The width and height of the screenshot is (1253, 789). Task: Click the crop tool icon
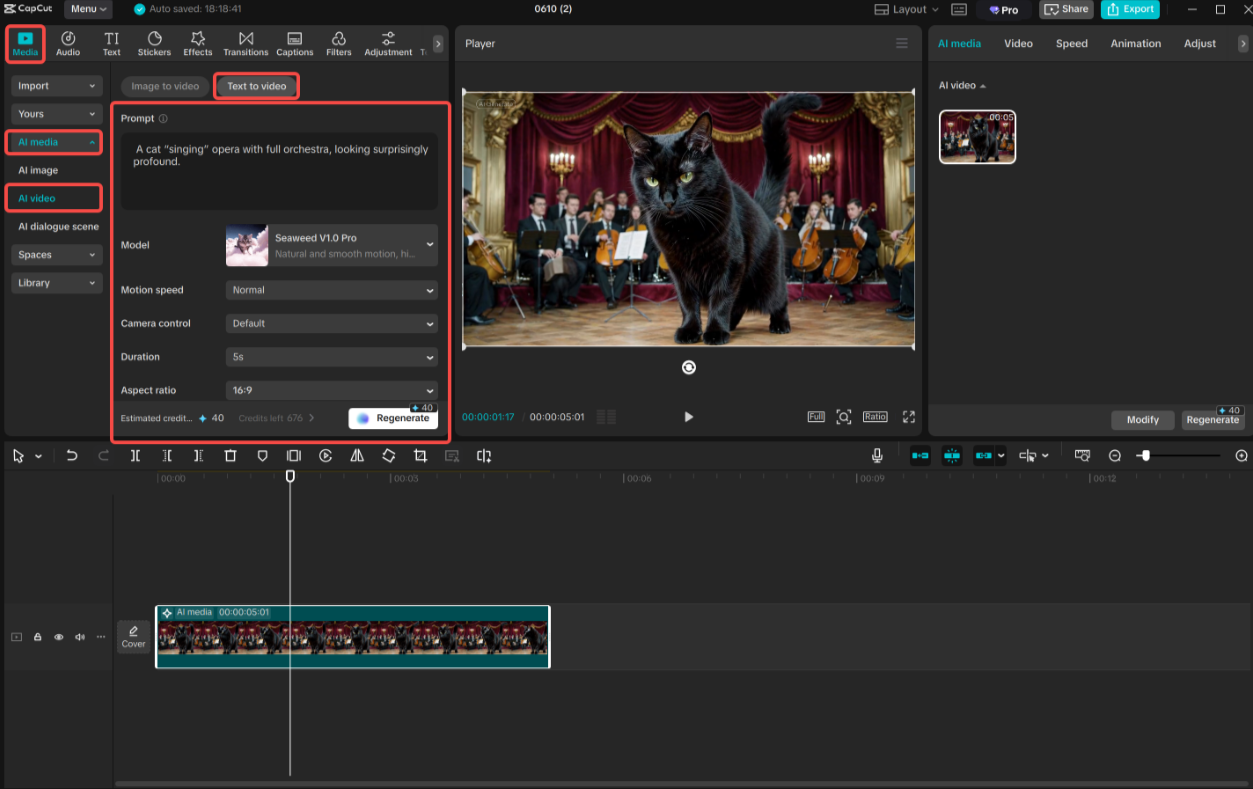pos(420,456)
